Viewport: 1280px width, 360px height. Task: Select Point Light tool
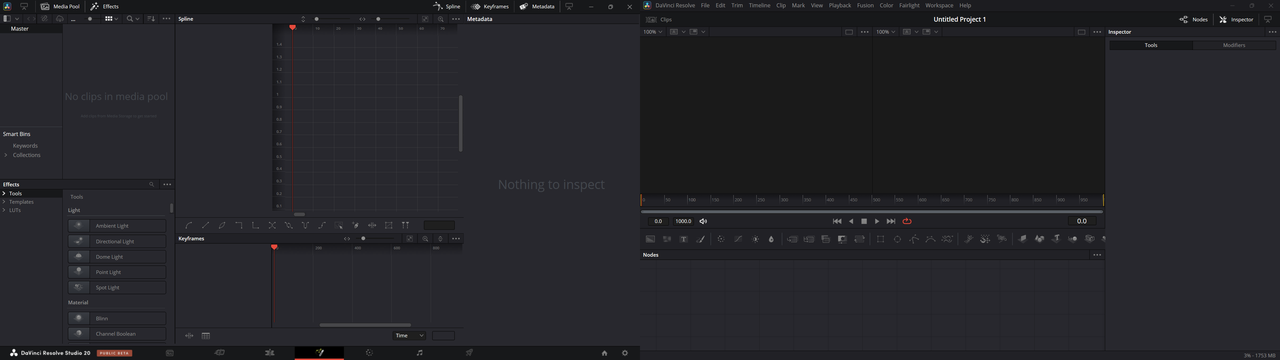pos(117,272)
